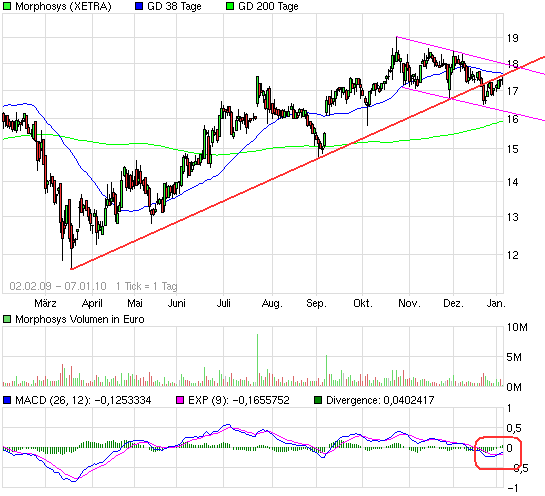Click the September volume spike bar
Image resolution: width=545 pixels, height=496 pixels.
point(326,371)
